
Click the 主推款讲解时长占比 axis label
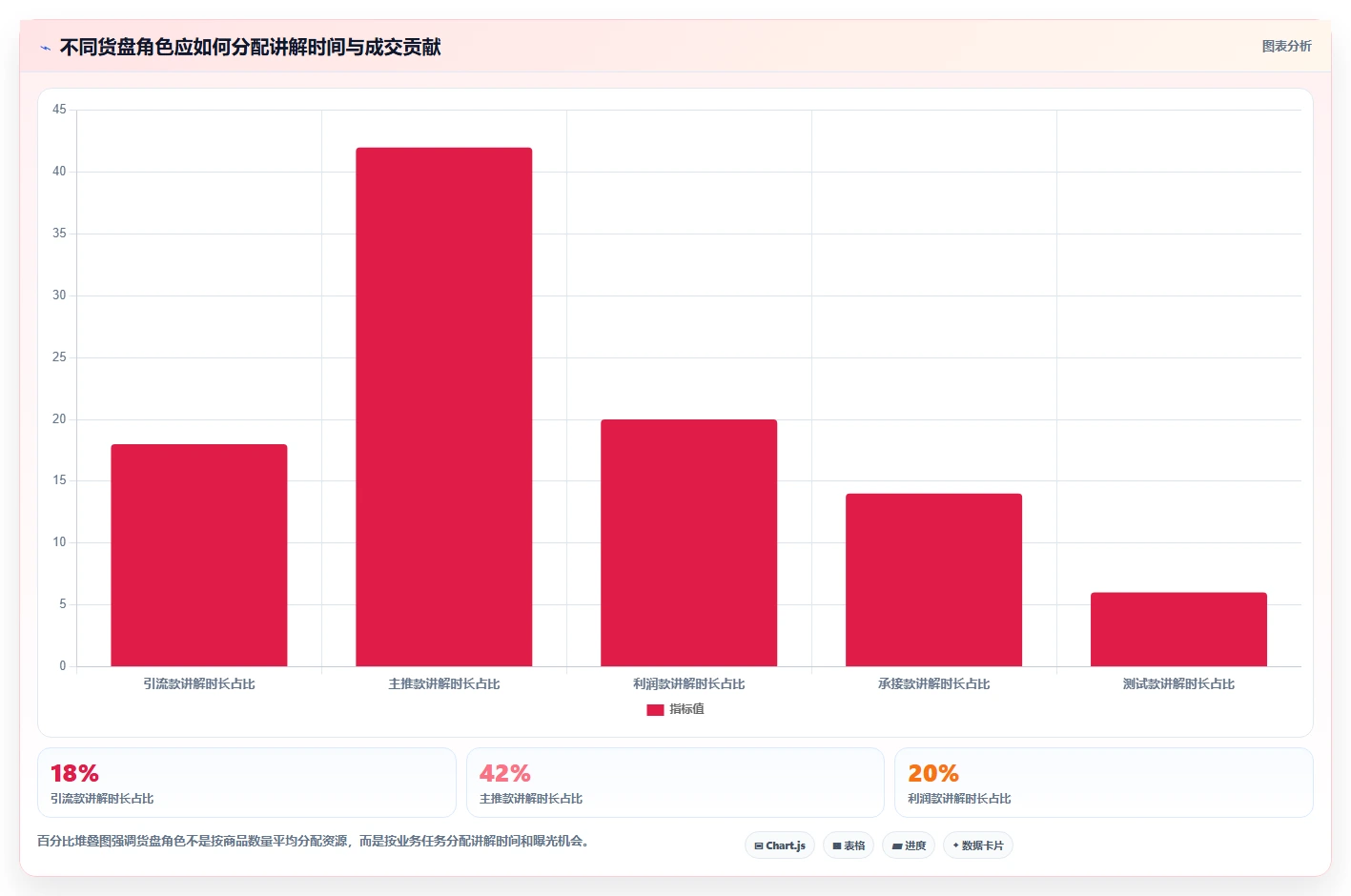tap(444, 684)
